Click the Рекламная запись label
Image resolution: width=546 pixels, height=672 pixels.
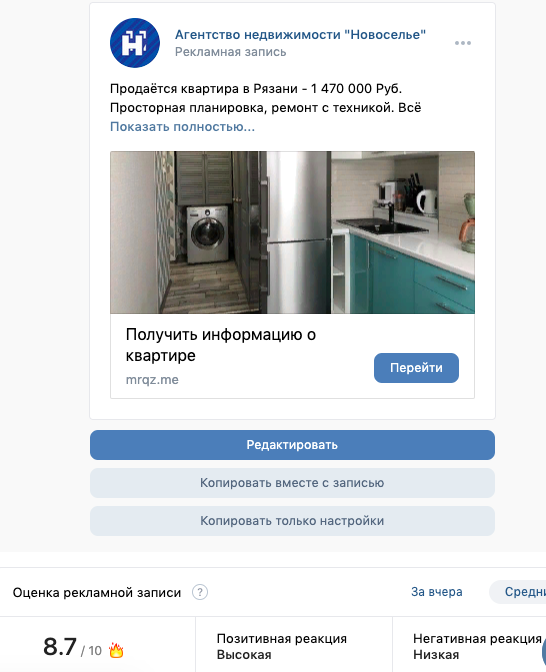(x=231, y=52)
